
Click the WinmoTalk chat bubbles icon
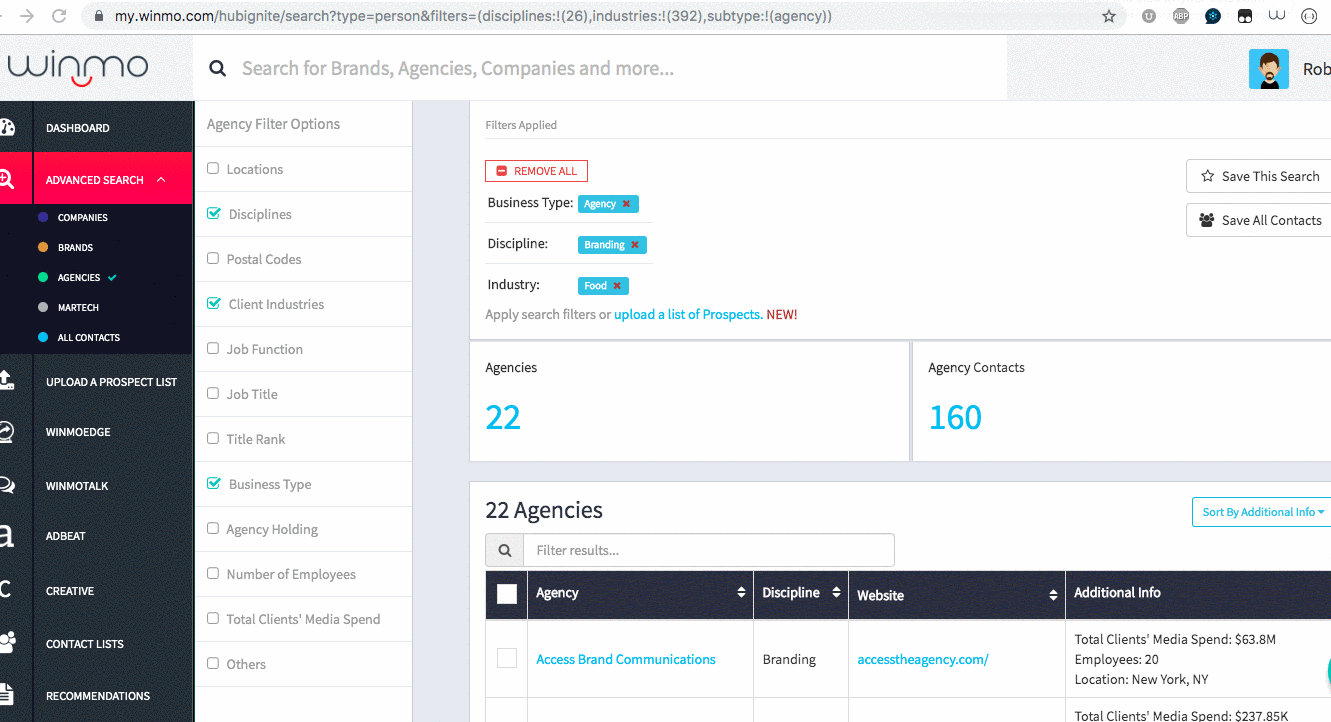[x=6, y=485]
